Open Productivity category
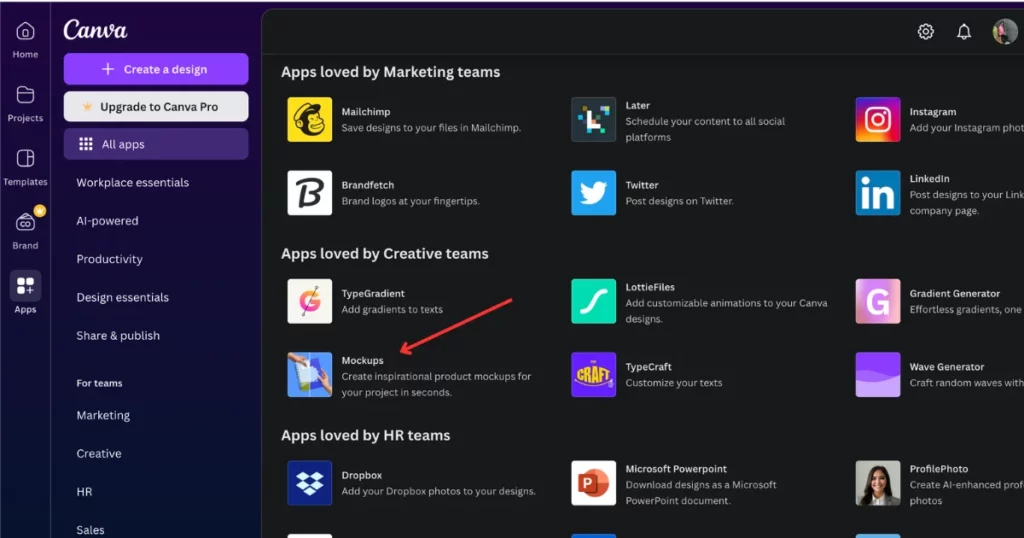Viewport: 1024px width, 538px height. point(109,259)
